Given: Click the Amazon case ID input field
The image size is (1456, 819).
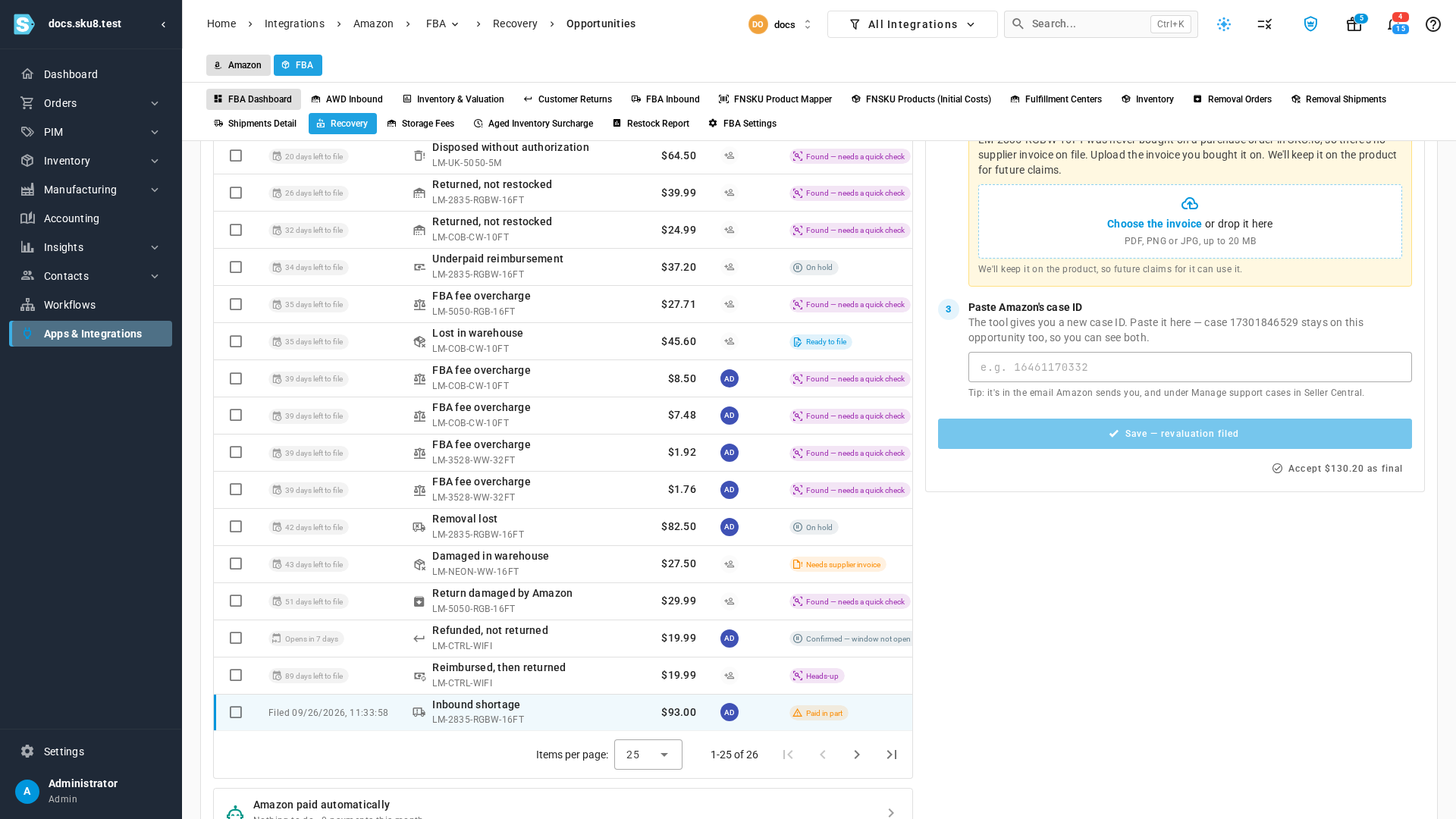Looking at the screenshot, I should click(1190, 367).
